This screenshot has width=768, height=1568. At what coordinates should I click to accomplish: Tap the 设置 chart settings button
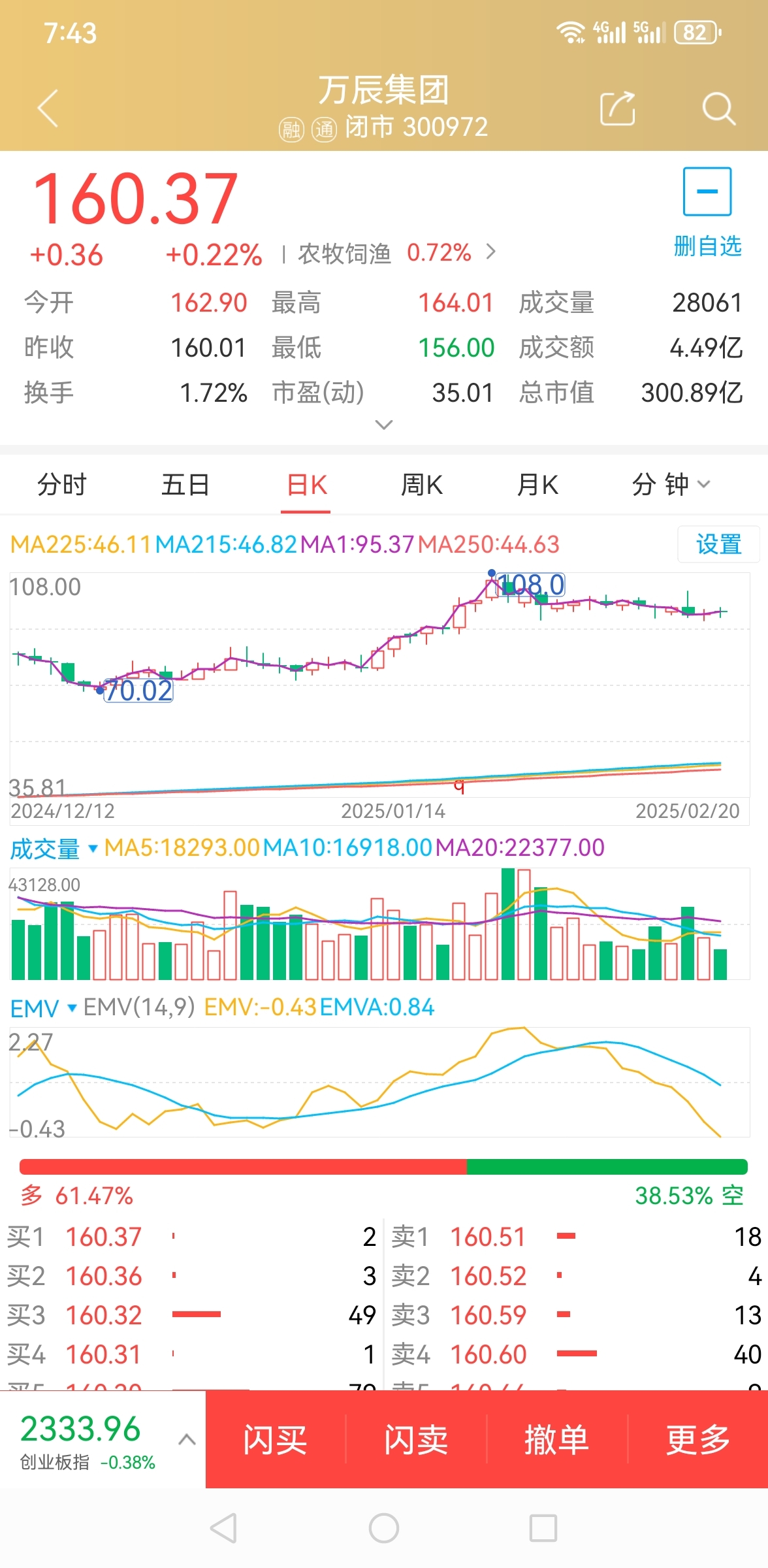[718, 544]
